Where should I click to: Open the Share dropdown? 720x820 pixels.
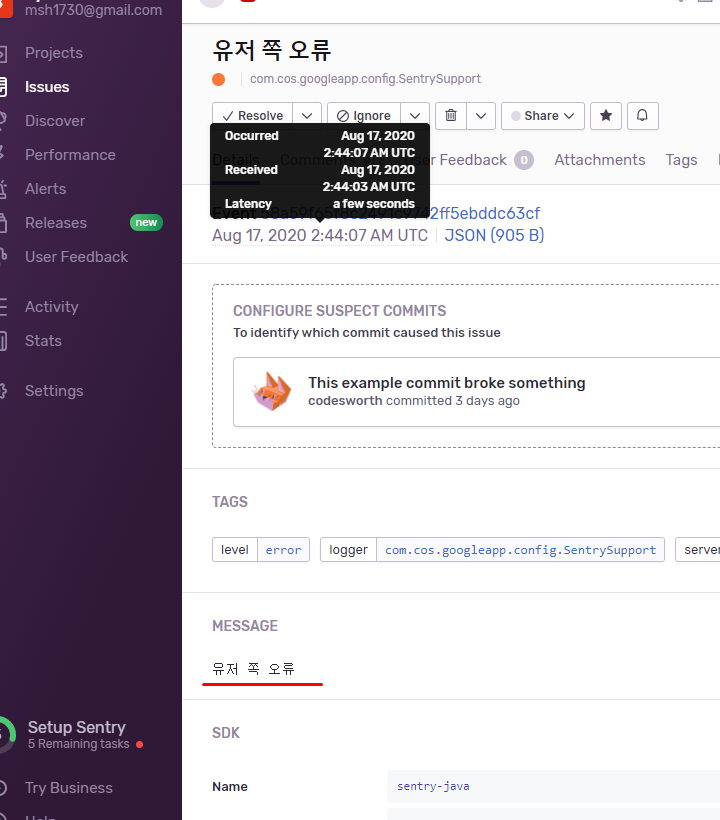[543, 116]
